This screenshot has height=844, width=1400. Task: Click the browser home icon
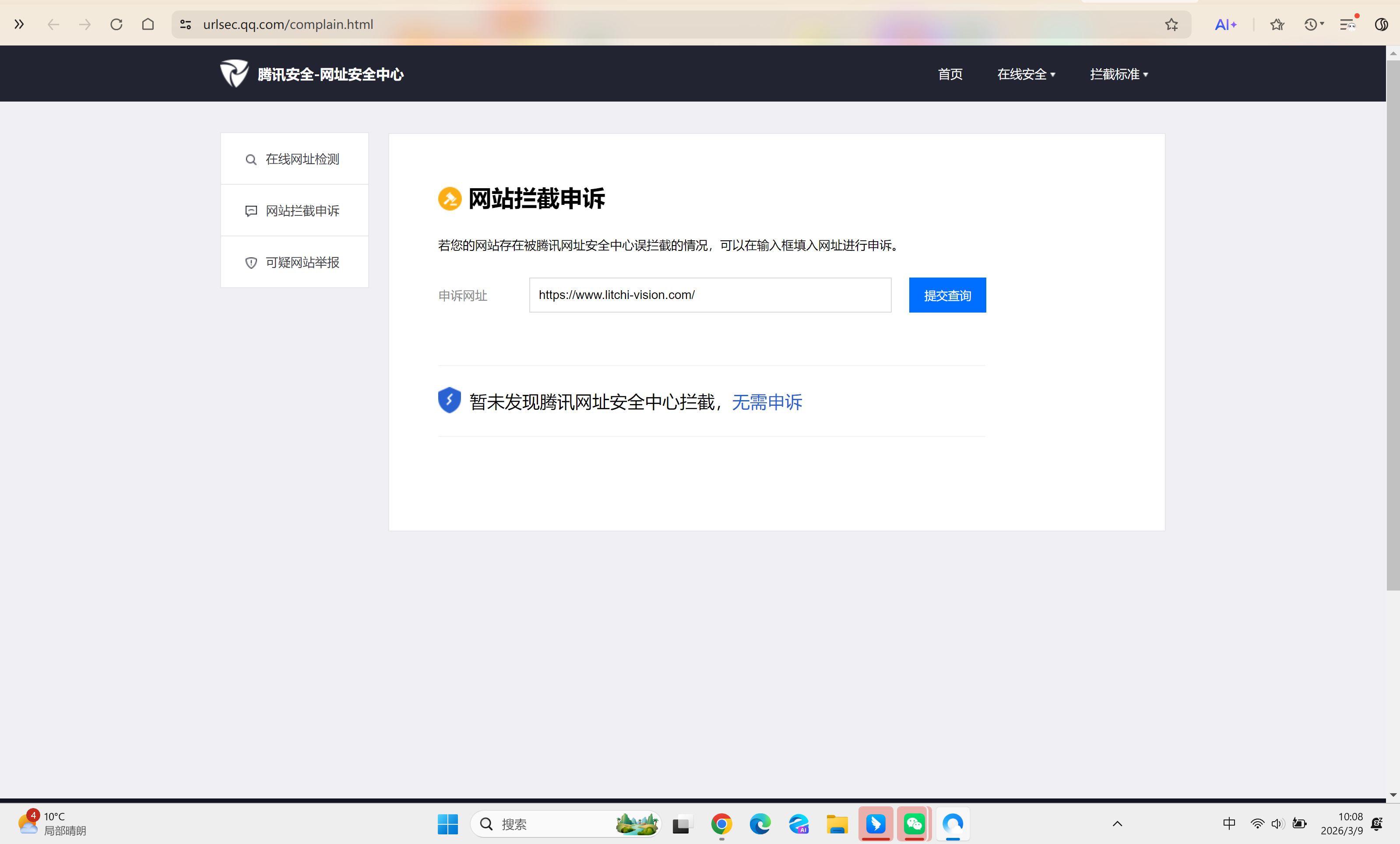pos(148,25)
